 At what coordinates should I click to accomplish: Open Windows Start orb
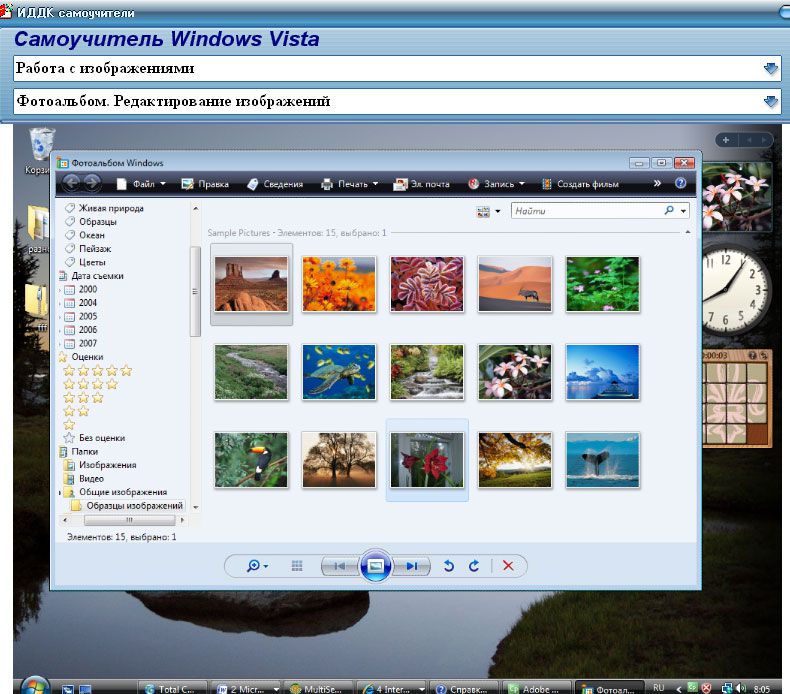[x=33, y=685]
